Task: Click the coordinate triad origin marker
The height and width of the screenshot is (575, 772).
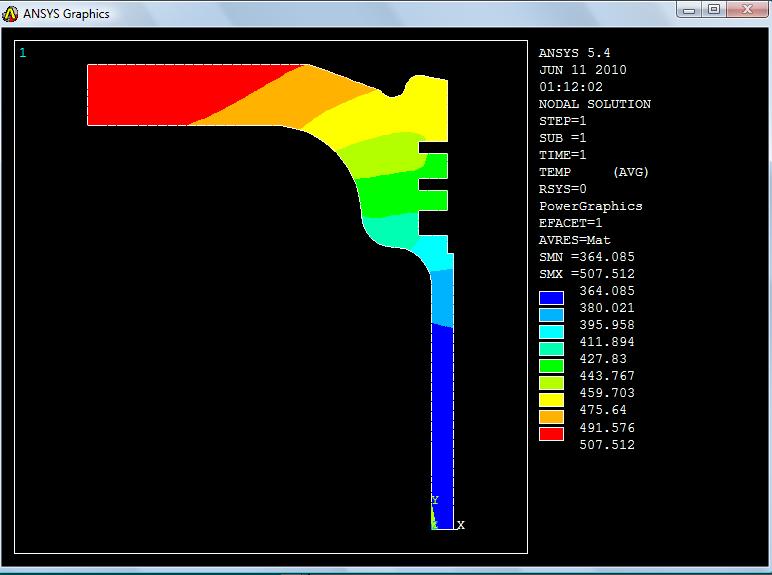Action: point(434,524)
